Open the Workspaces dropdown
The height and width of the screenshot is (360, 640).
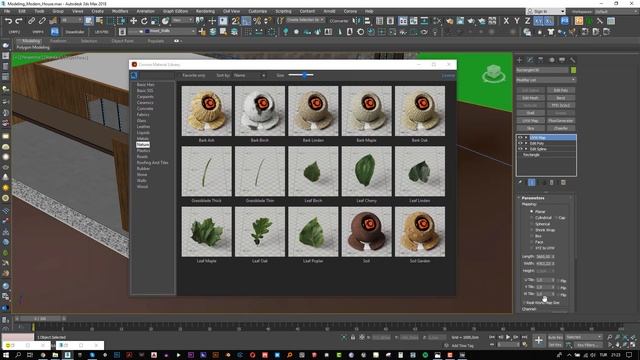618,11
